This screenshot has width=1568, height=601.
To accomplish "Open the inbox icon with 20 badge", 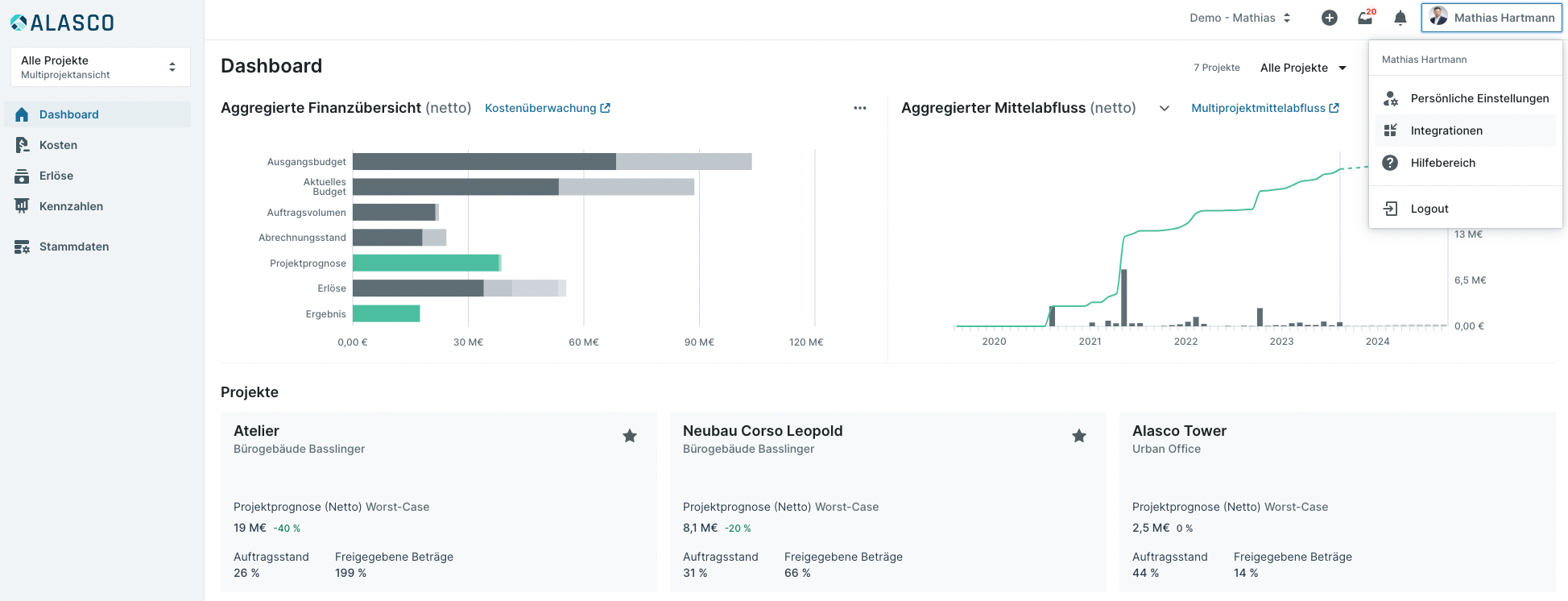I will pos(1365,18).
